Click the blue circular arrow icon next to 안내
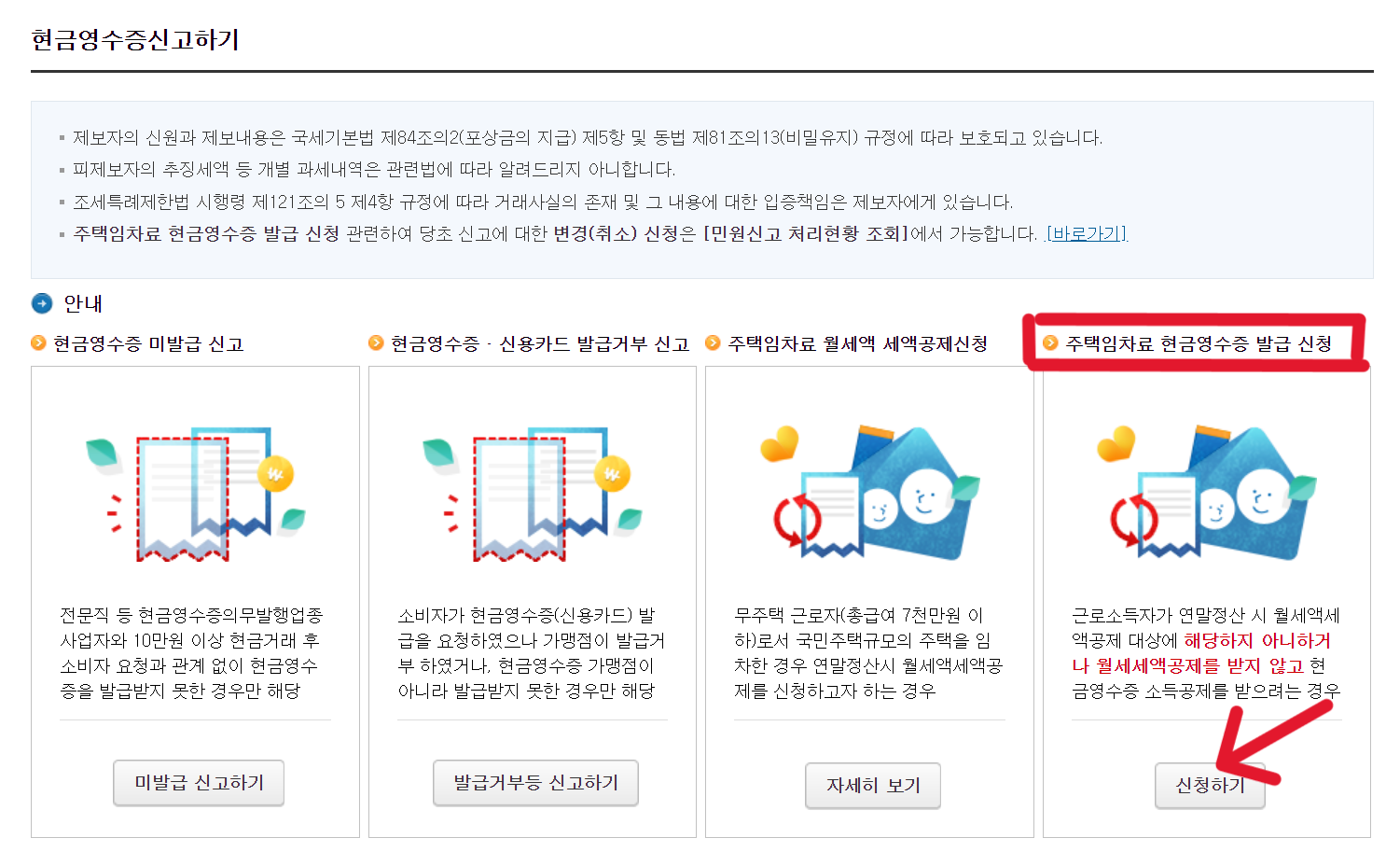Screen dimensions: 1400x866 point(40,303)
